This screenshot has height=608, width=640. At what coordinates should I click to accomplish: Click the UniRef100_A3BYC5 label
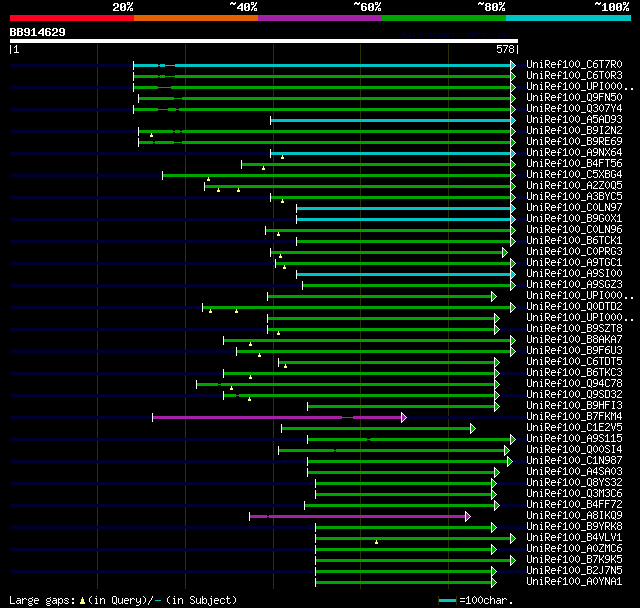574,197
